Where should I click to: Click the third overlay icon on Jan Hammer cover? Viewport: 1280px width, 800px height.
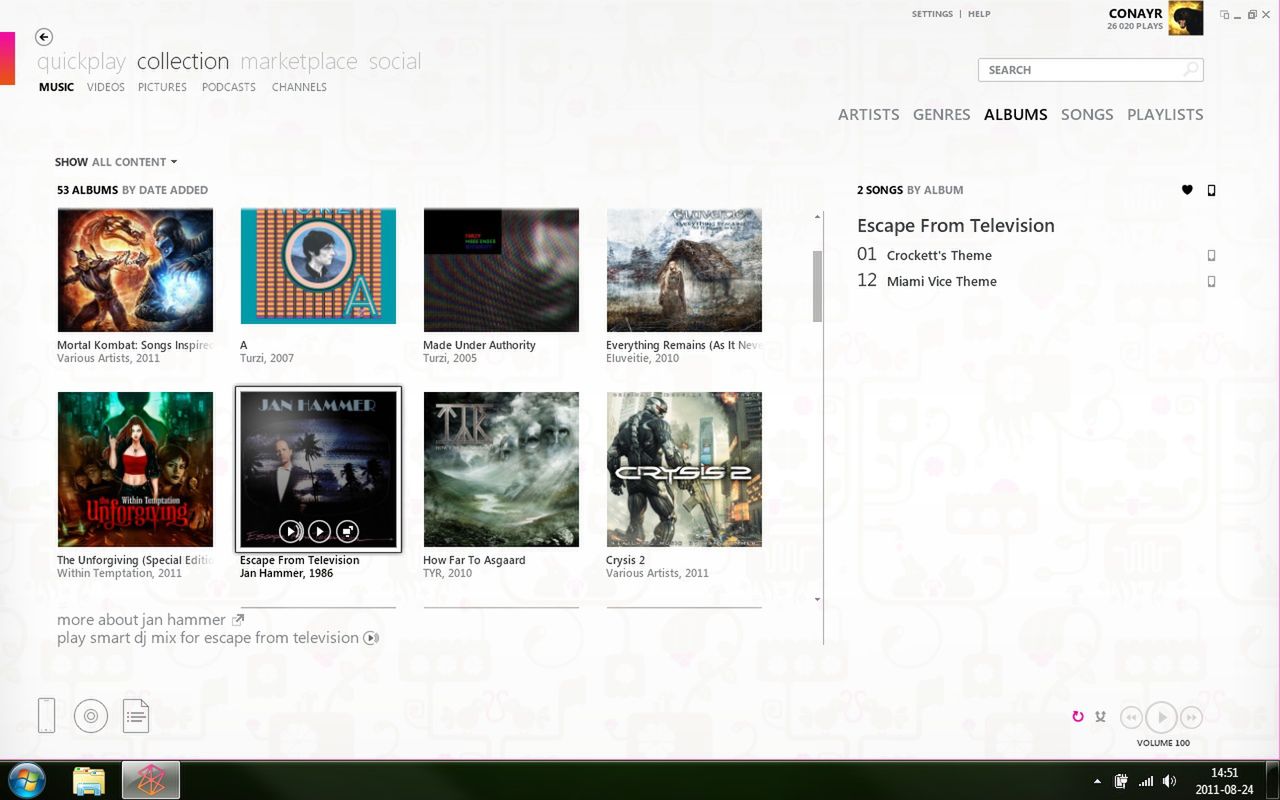click(x=347, y=531)
